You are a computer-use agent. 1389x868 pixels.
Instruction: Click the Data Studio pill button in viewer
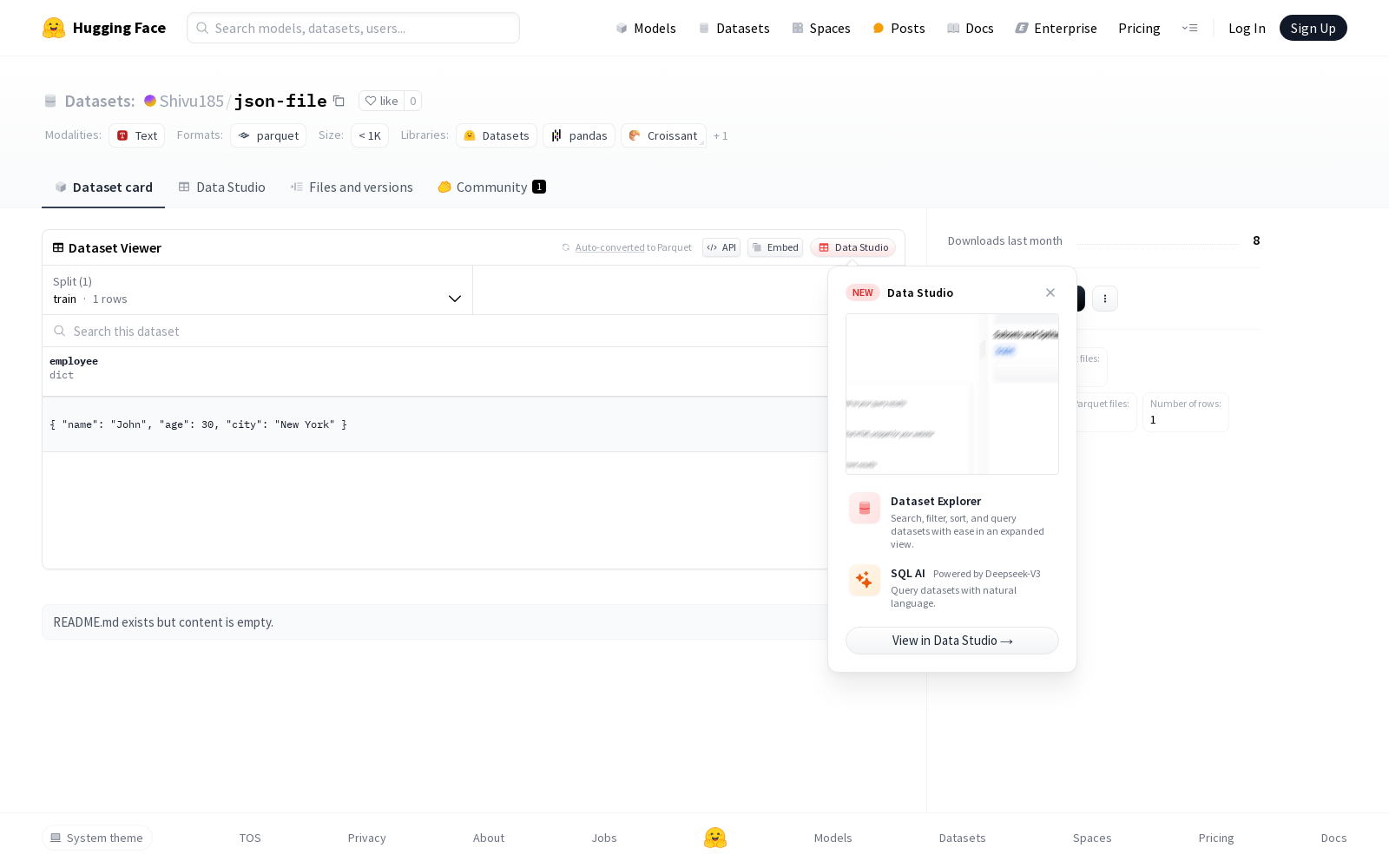(853, 247)
